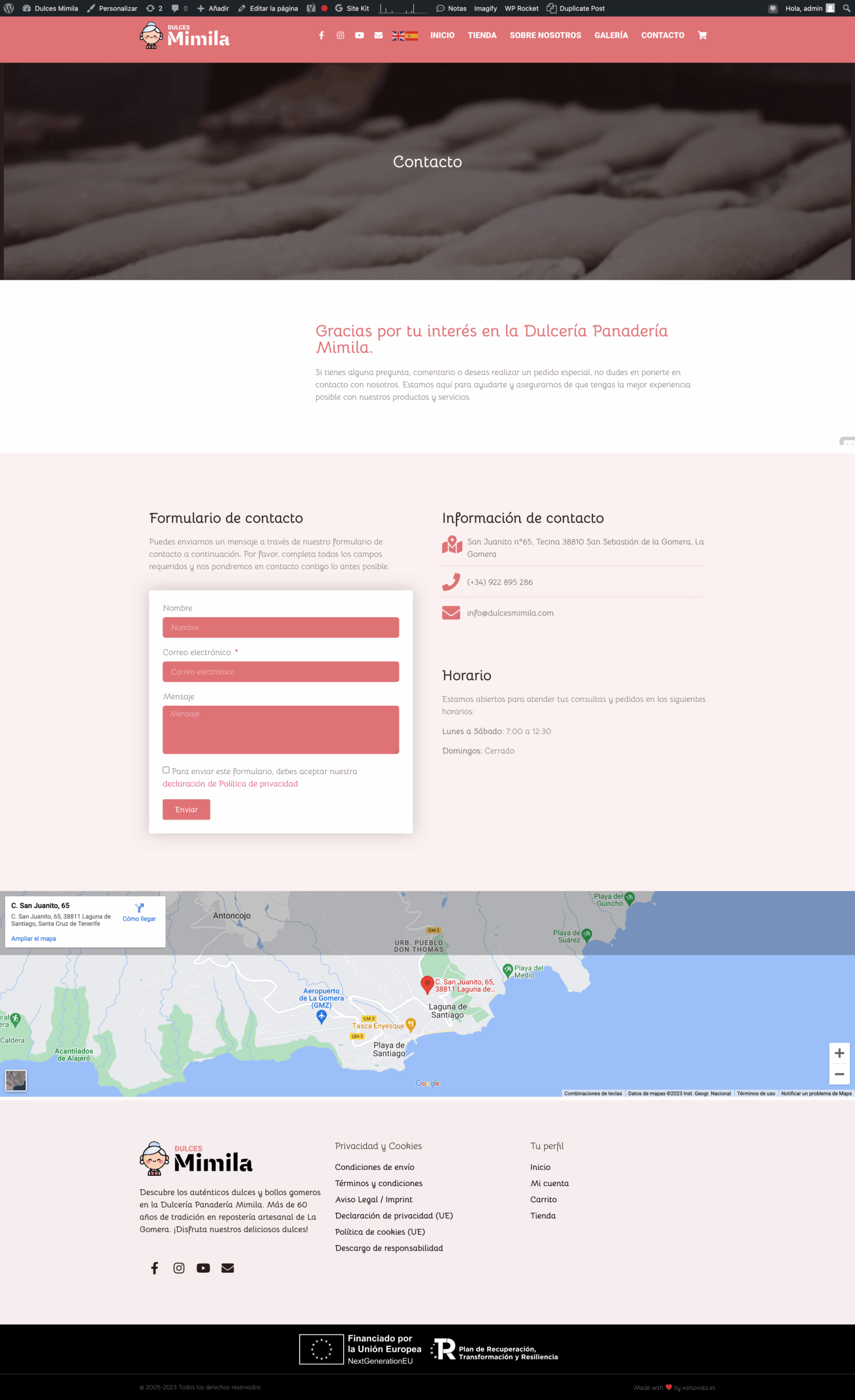Open the Añadir admin bar menu
Viewport: 855px width, 1400px height.
coord(213,8)
